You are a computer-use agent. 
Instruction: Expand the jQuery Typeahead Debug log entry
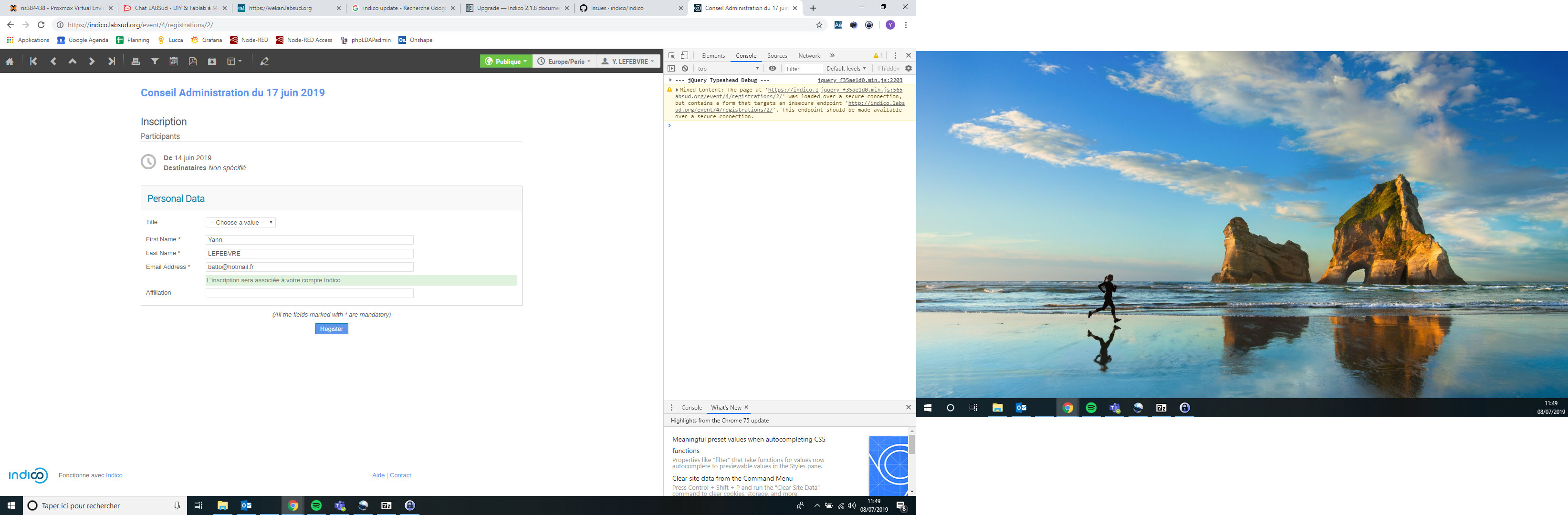point(670,80)
